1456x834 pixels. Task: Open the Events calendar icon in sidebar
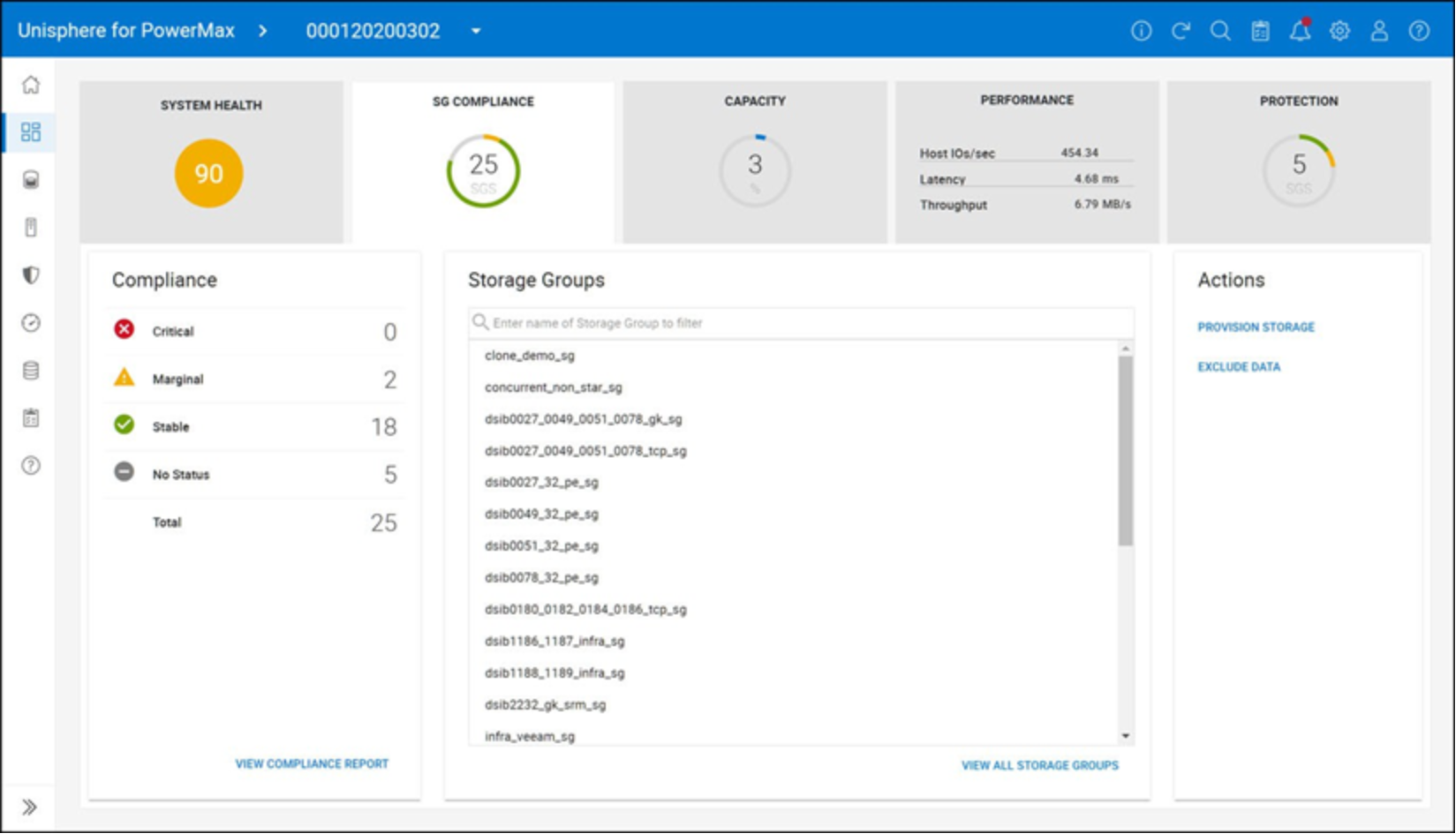click(31, 418)
